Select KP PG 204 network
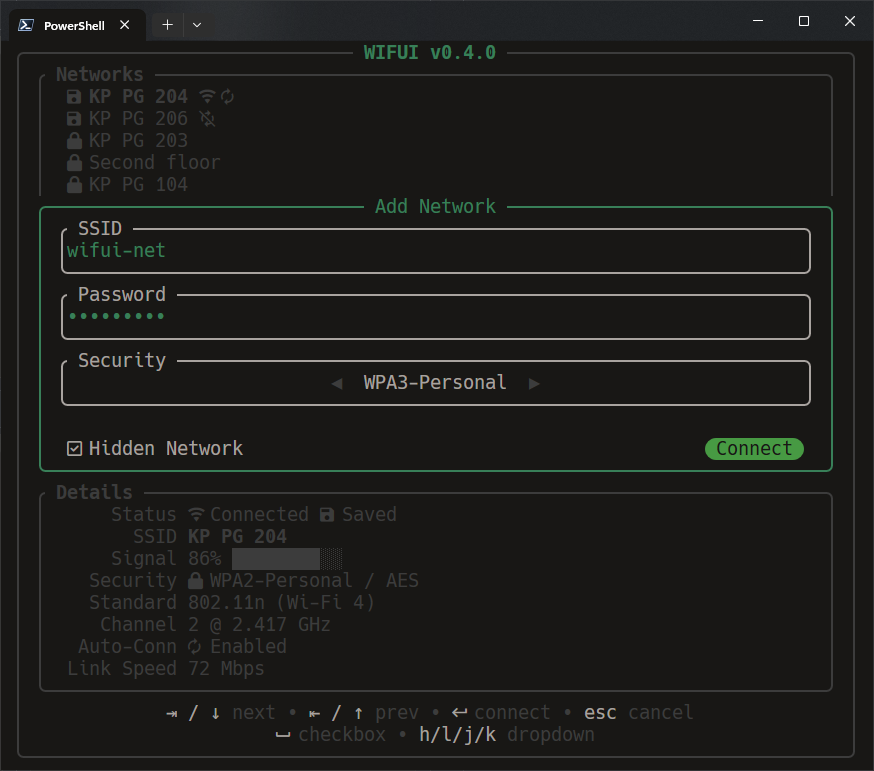The height and width of the screenshot is (771, 874). tap(138, 96)
